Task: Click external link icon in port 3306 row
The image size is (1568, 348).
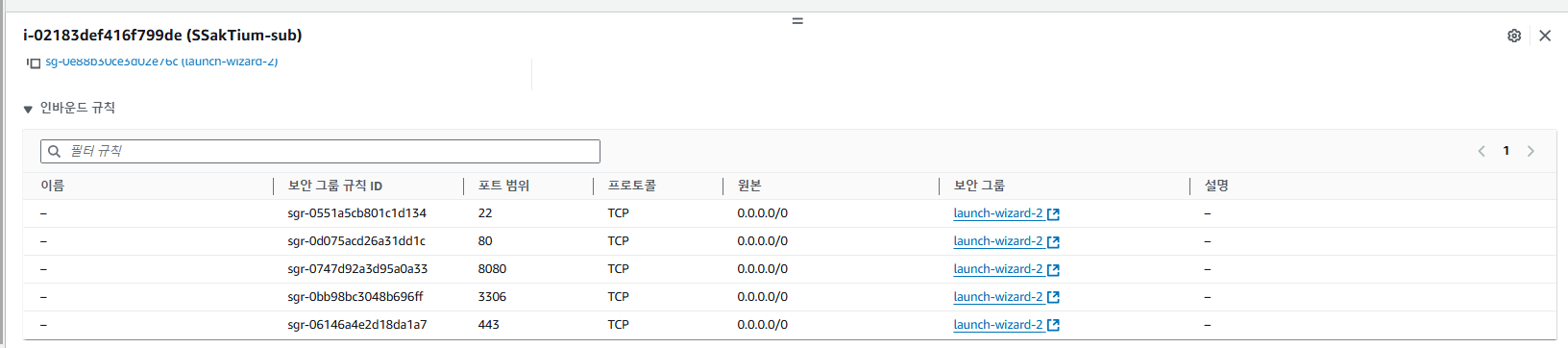Action: click(1053, 298)
